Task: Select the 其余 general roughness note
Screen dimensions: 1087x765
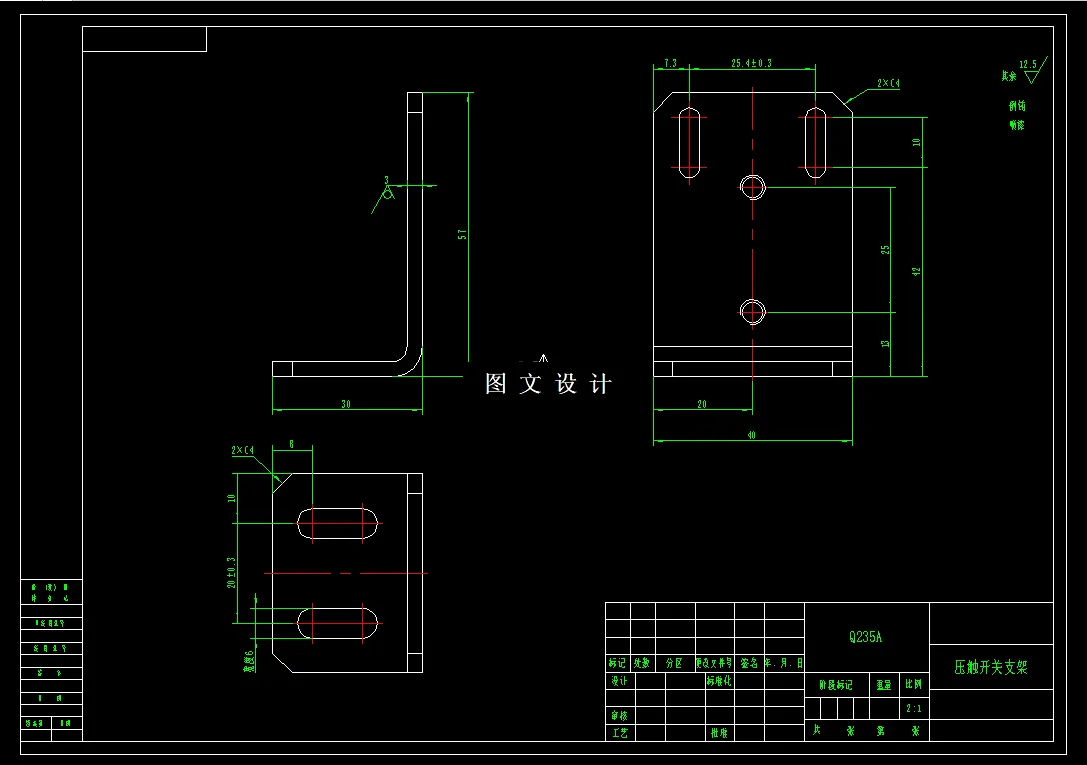Action: coord(1009,76)
